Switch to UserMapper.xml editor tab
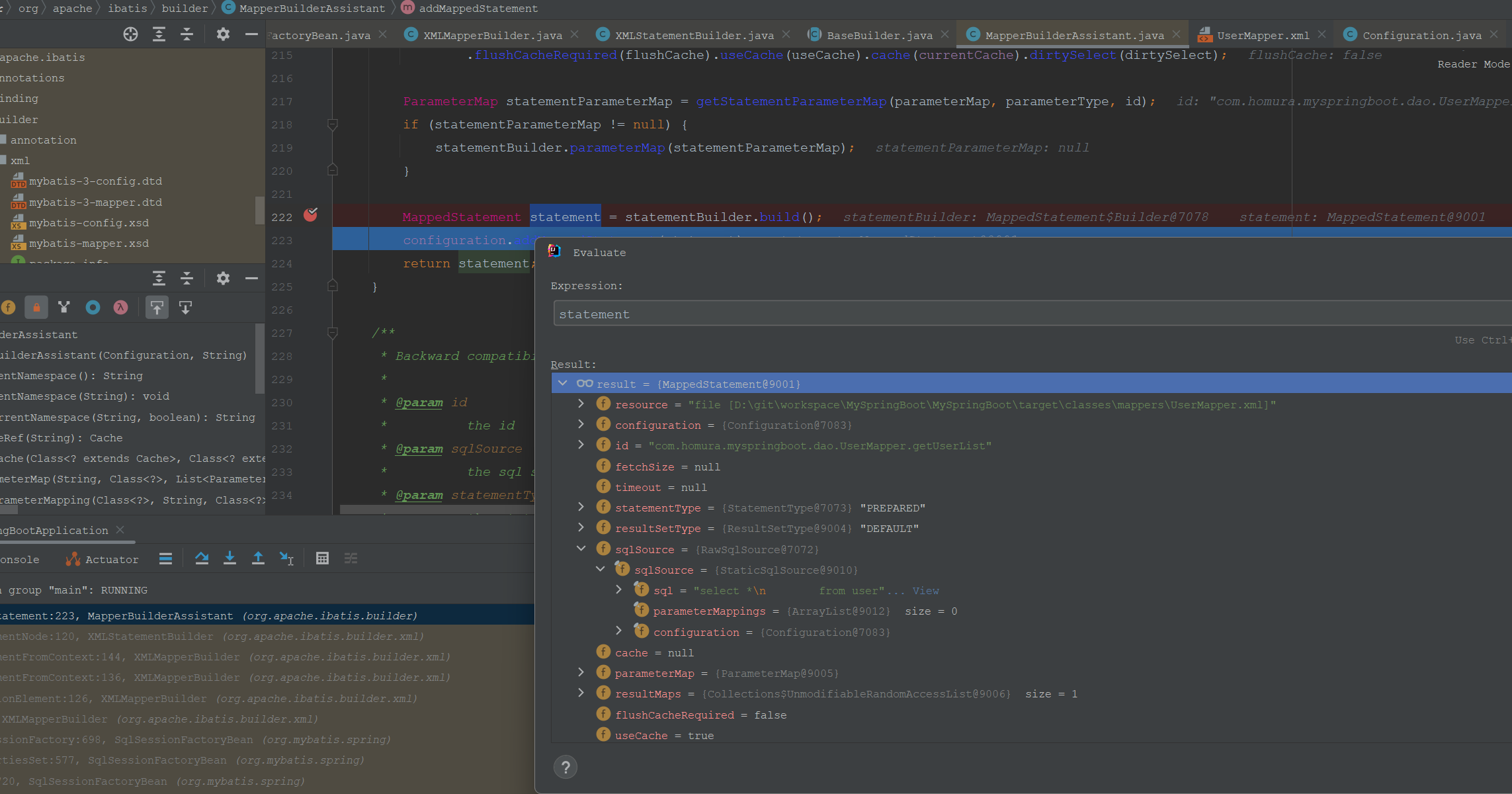Viewport: 1512px width, 794px height. tap(1262, 35)
